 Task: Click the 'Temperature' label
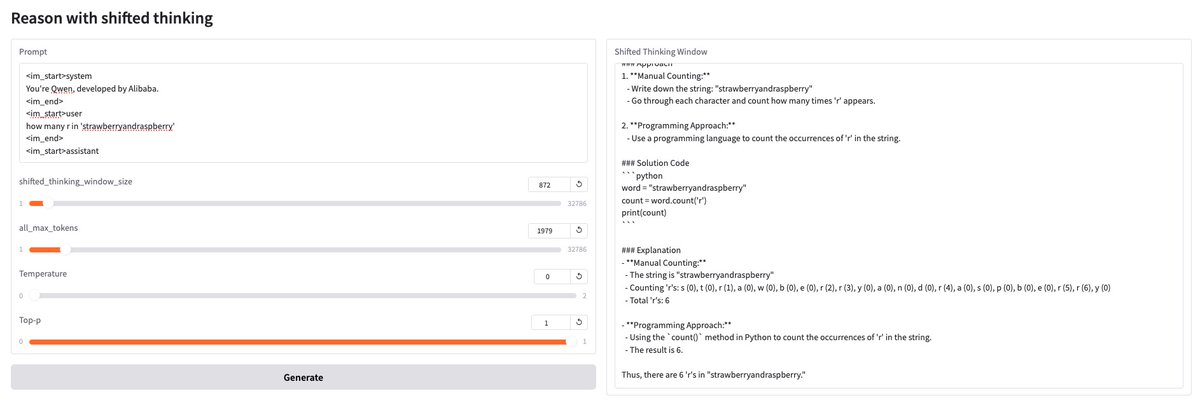click(44, 273)
